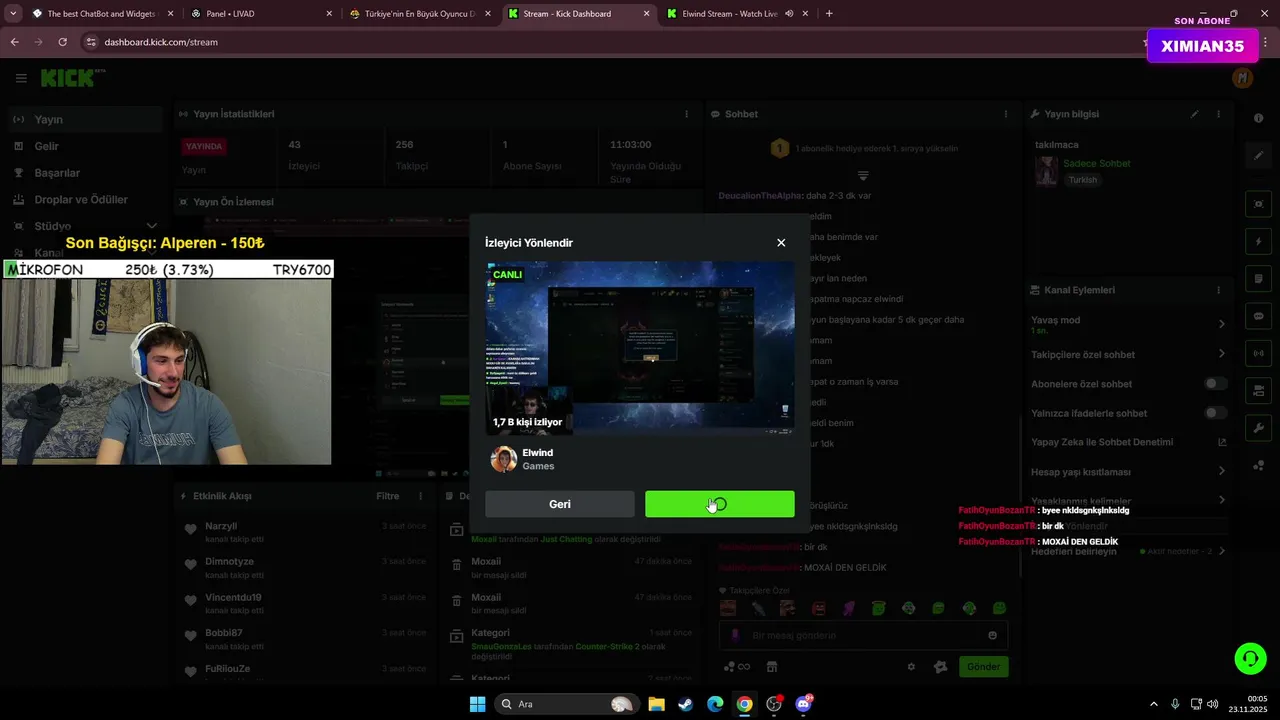Open the Windows Start menu

(x=477, y=704)
